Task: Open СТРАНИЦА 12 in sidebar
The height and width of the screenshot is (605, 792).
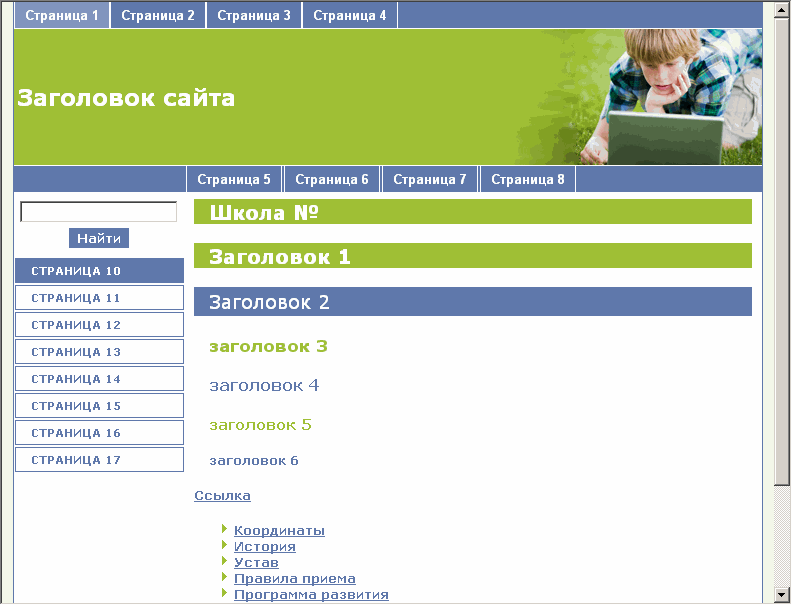Action: pyautogui.click(x=100, y=325)
